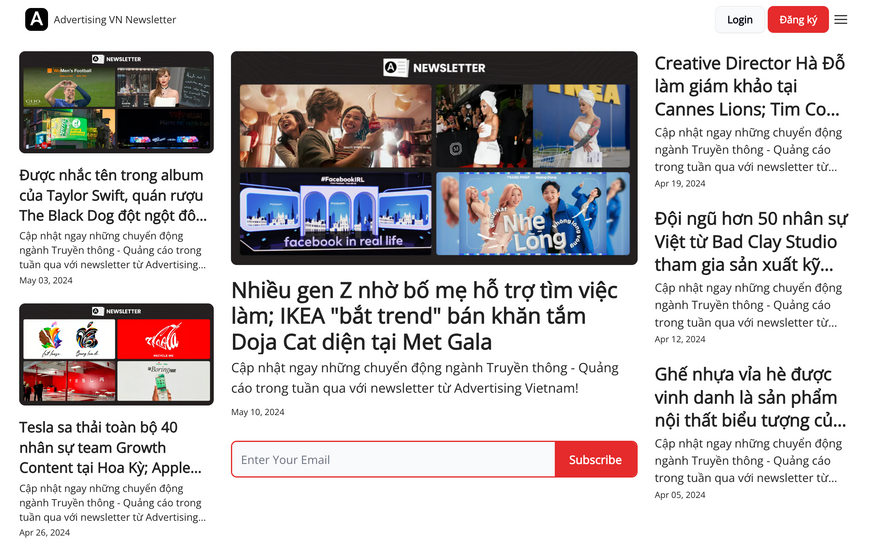Open the Tesla sa thải headline

click(x=111, y=447)
